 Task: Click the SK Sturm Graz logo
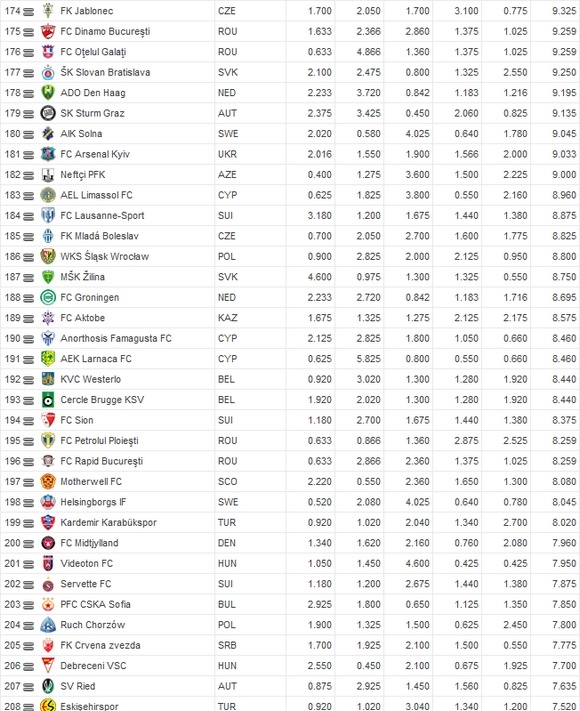pyautogui.click(x=48, y=113)
